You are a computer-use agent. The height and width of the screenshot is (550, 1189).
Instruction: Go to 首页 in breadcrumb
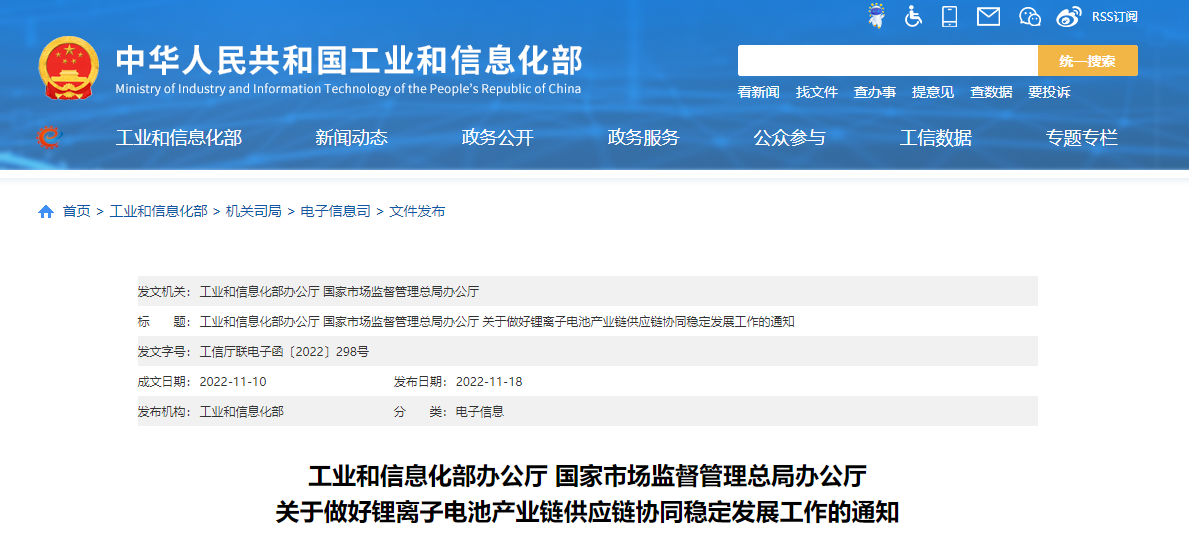pos(77,212)
